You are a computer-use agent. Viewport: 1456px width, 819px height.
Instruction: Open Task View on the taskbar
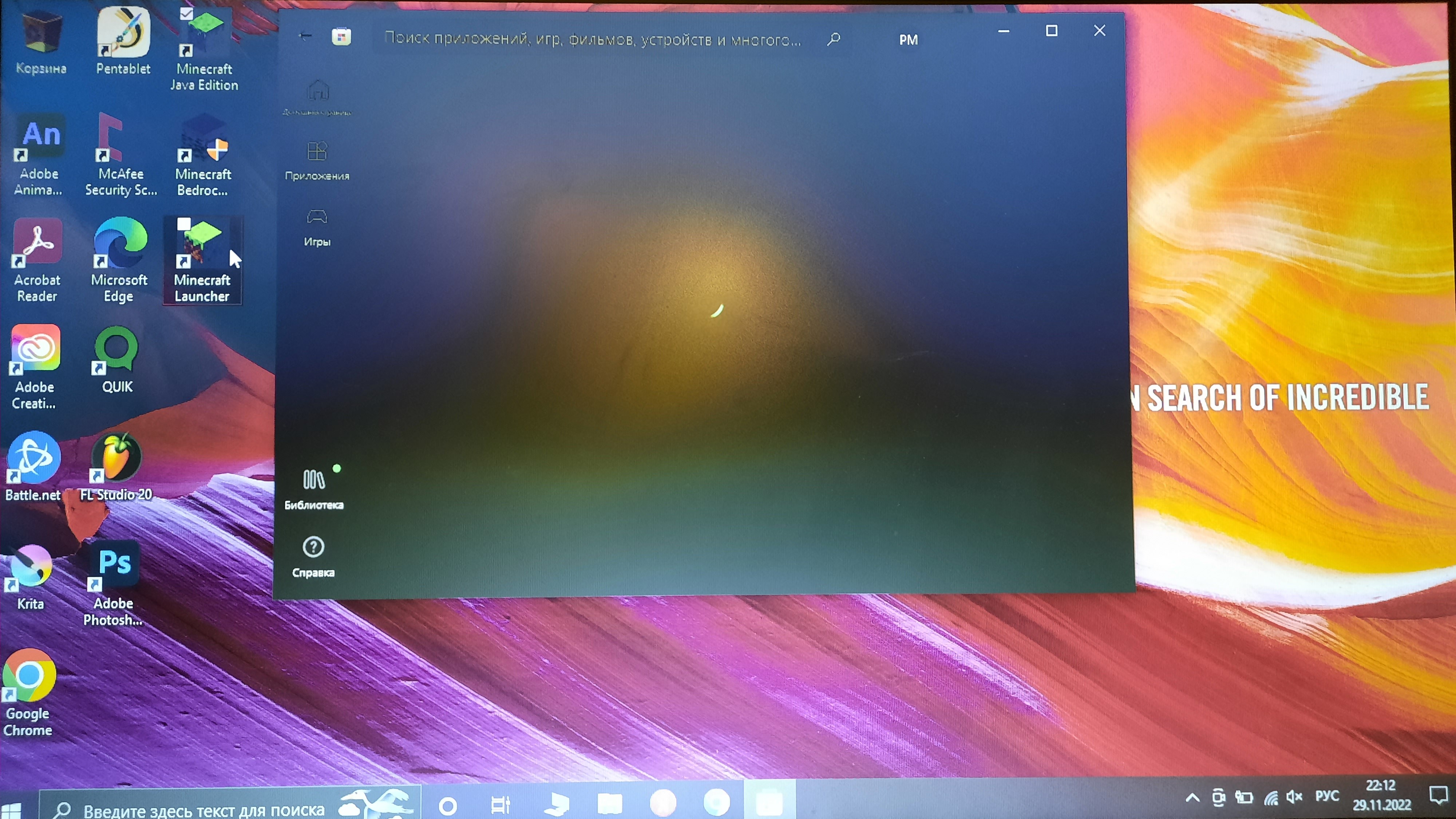[501, 805]
